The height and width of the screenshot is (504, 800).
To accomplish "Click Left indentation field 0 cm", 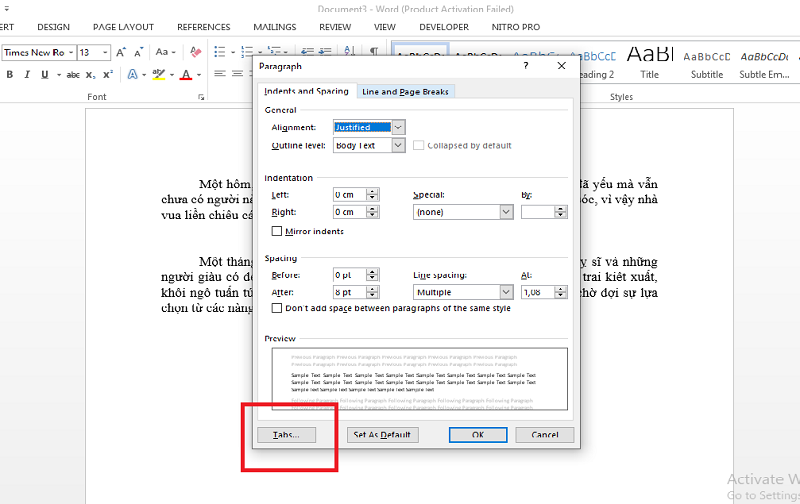I will click(349, 195).
